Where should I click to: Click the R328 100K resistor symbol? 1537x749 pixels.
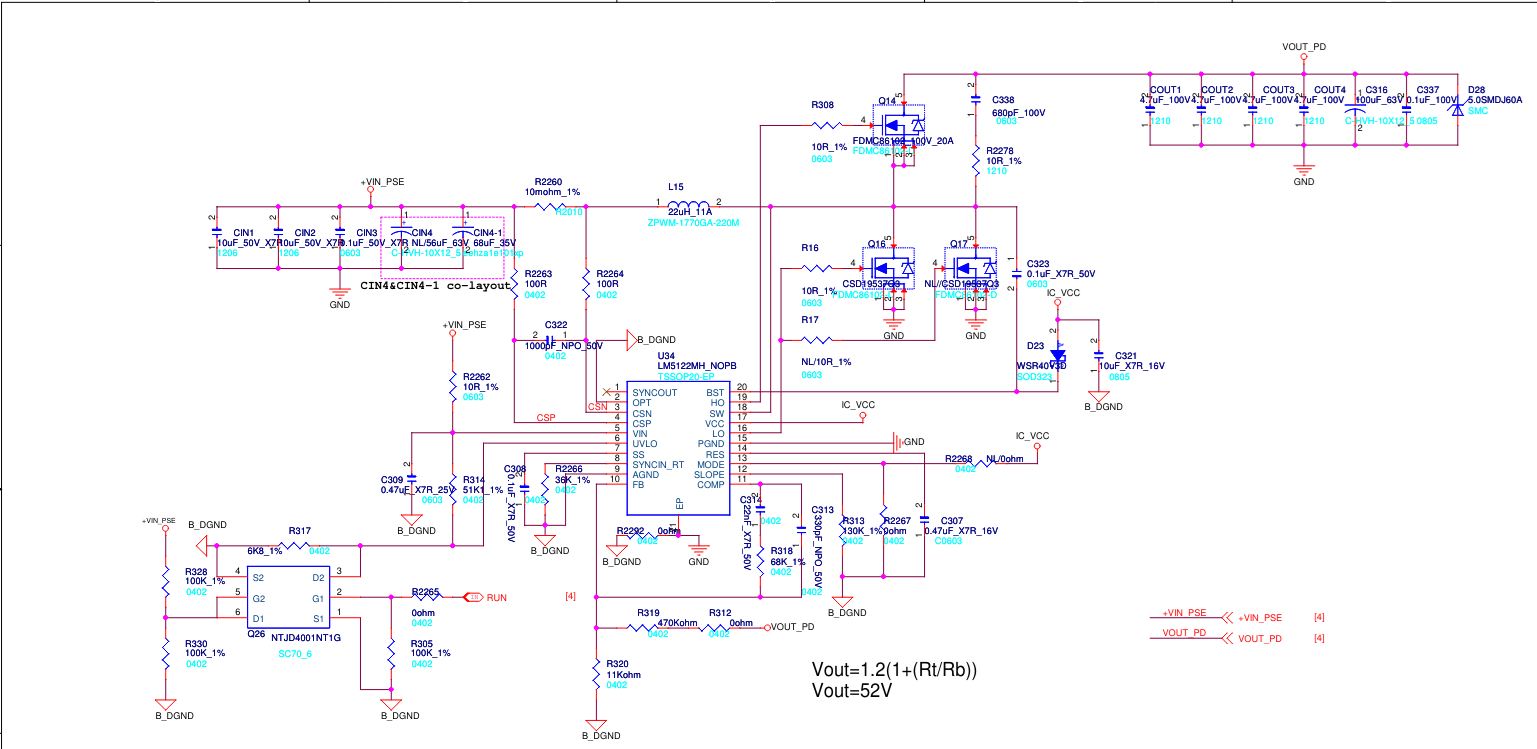166,583
